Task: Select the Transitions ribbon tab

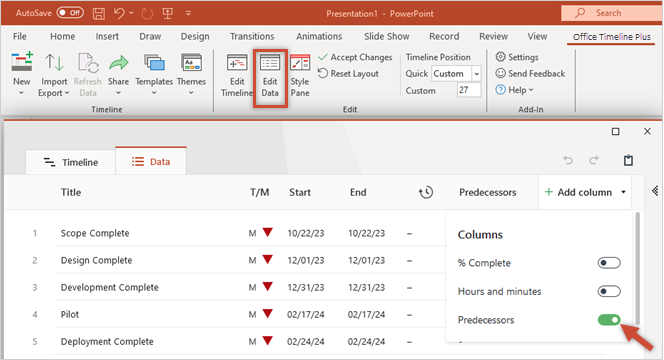Action: click(x=252, y=36)
